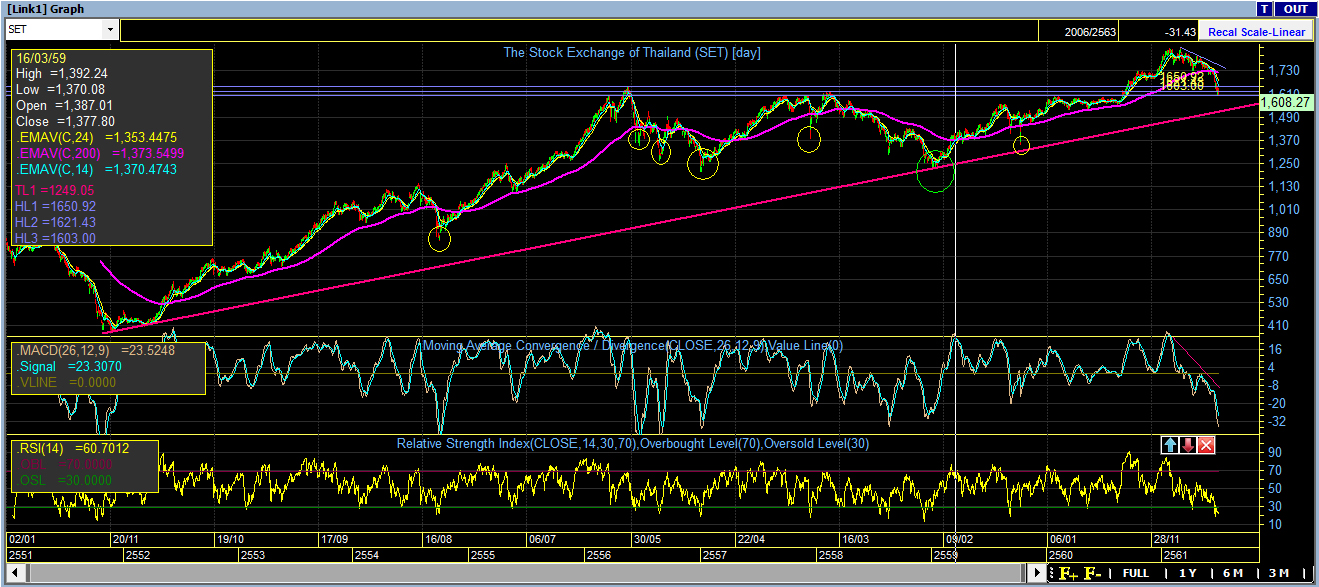Click the .VLINE =0.0000 label
1319x587 pixels.
click(67, 382)
